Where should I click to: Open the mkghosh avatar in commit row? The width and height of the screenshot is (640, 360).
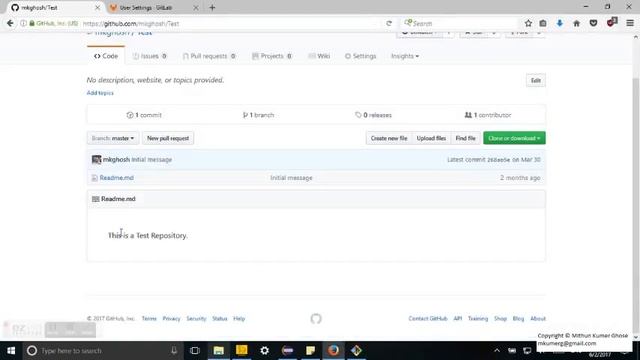(96, 160)
